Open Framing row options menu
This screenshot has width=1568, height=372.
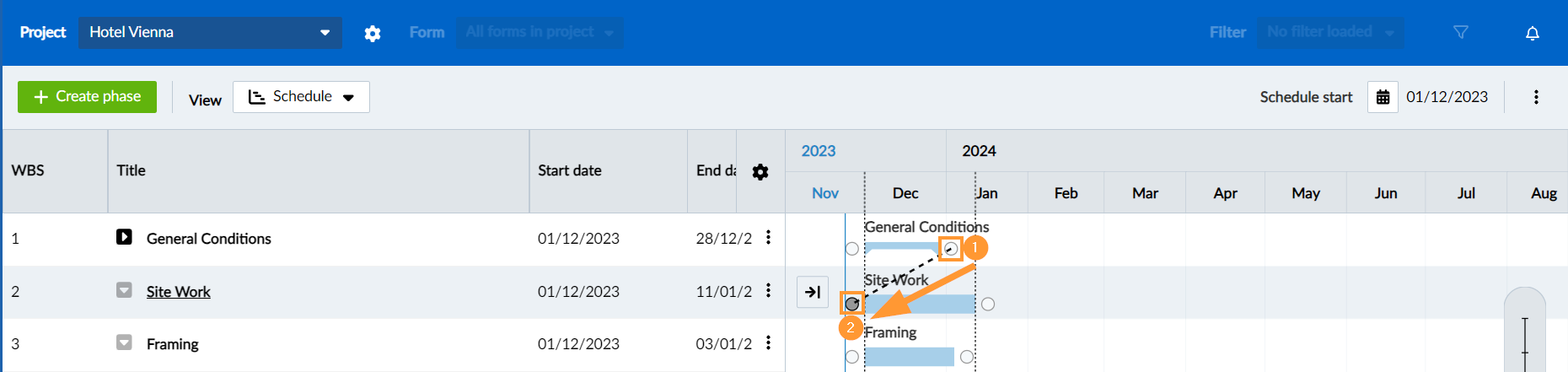(768, 343)
